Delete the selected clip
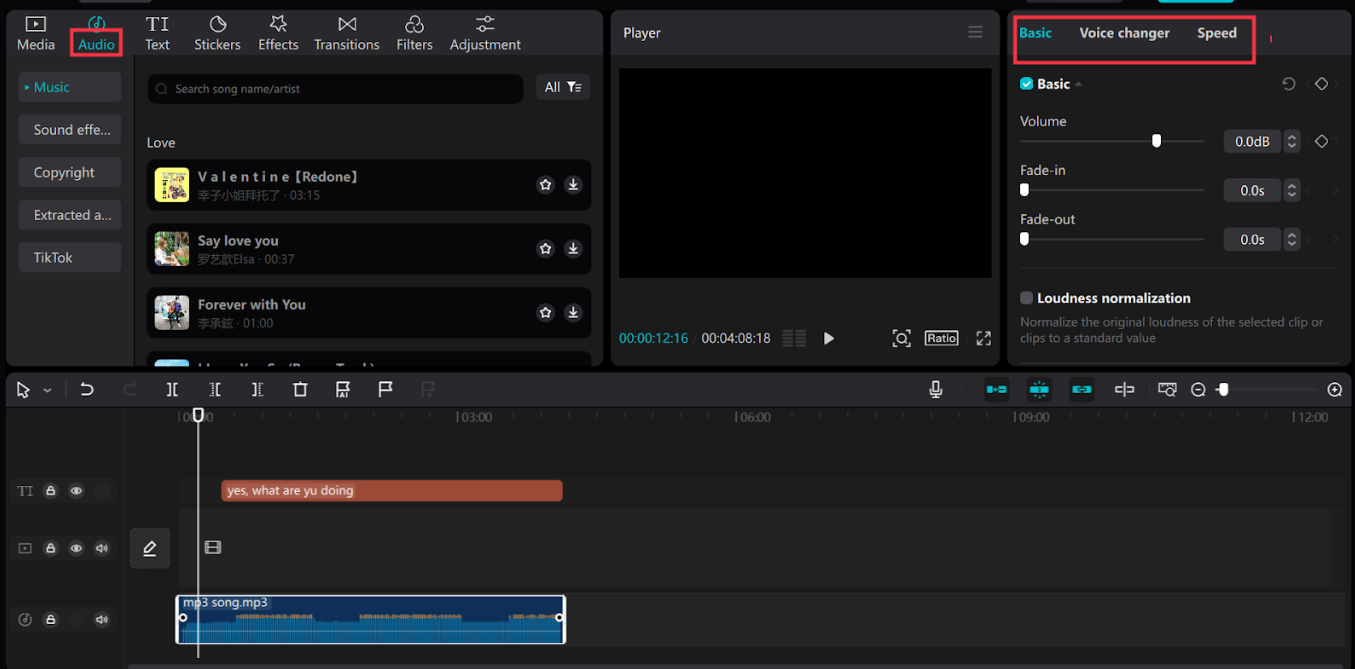This screenshot has width=1355, height=669. coord(300,390)
